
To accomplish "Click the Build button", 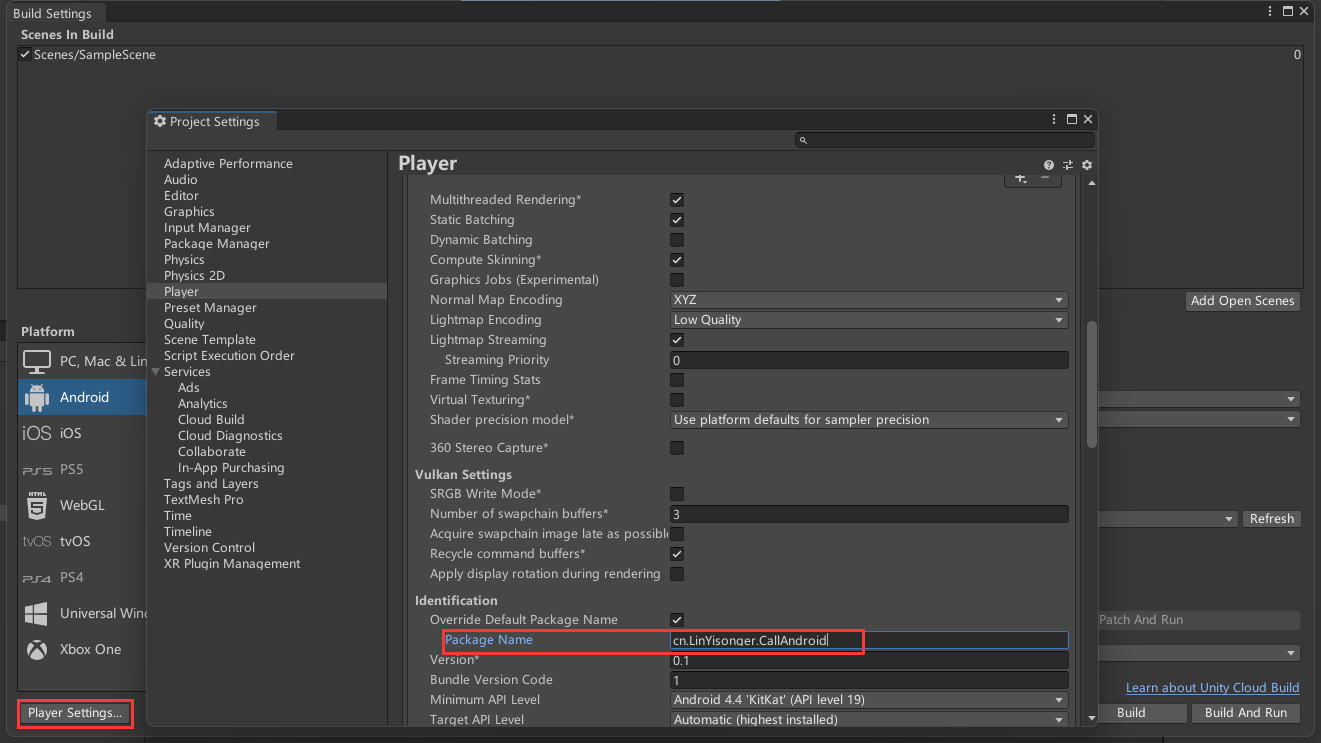I will coord(1131,713).
